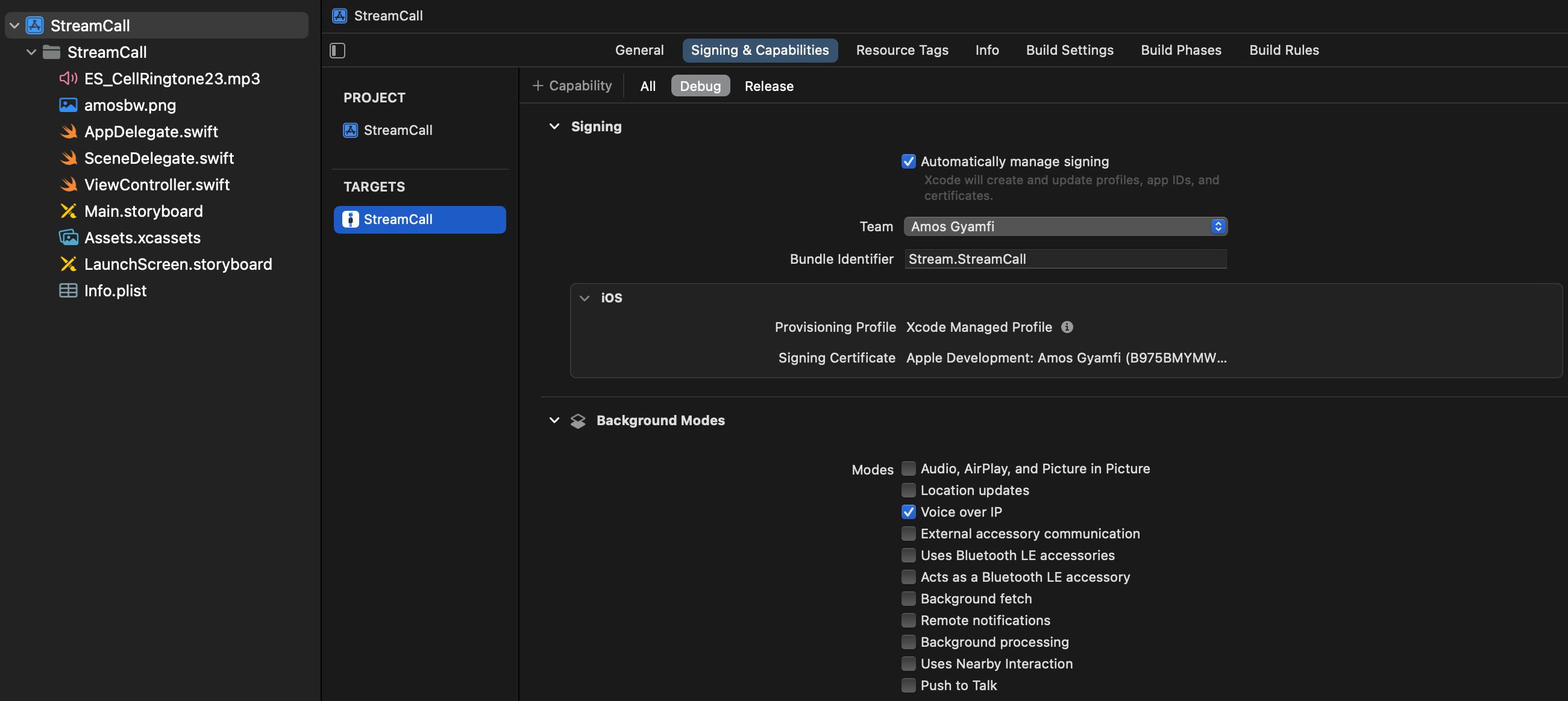Click the sidebar navigator toggle button
The image size is (1568, 701).
[337, 50]
